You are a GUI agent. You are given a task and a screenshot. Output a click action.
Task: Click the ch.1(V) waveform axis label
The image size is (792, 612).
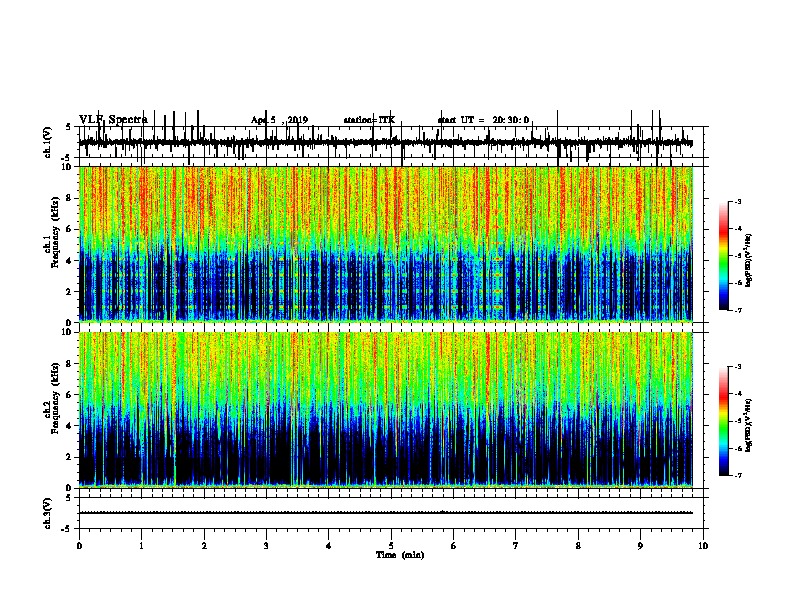48,142
